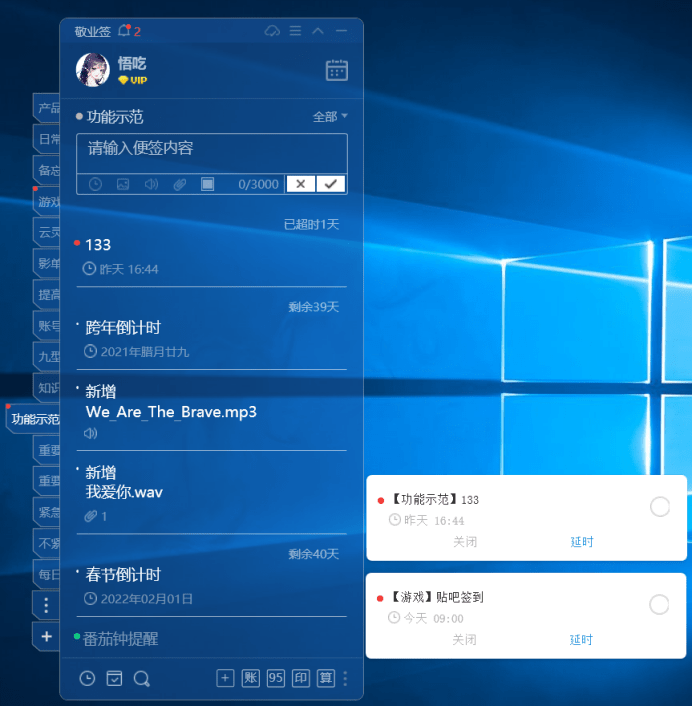Image resolution: width=693 pixels, height=706 pixels.
Task: Cancel the note with the X button
Action: pos(300,184)
